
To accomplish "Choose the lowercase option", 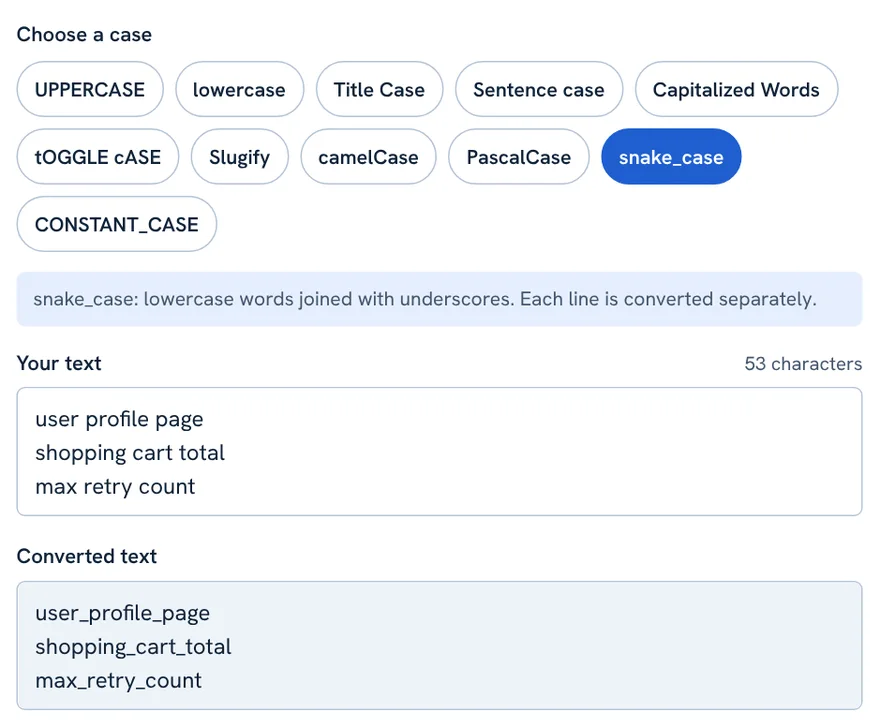I will pyautogui.click(x=239, y=89).
